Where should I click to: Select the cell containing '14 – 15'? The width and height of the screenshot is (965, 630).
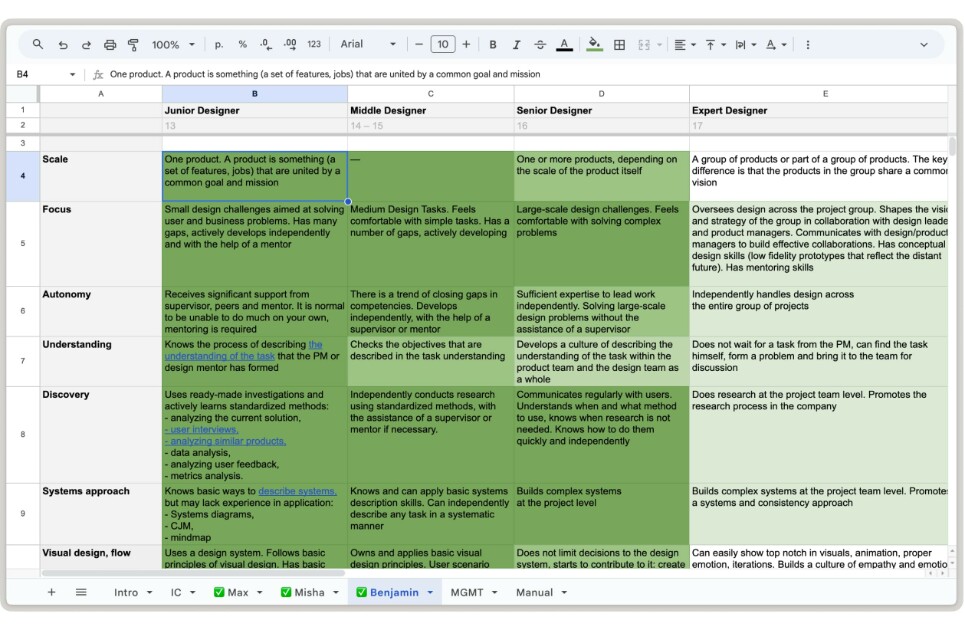pyautogui.click(x=430, y=126)
